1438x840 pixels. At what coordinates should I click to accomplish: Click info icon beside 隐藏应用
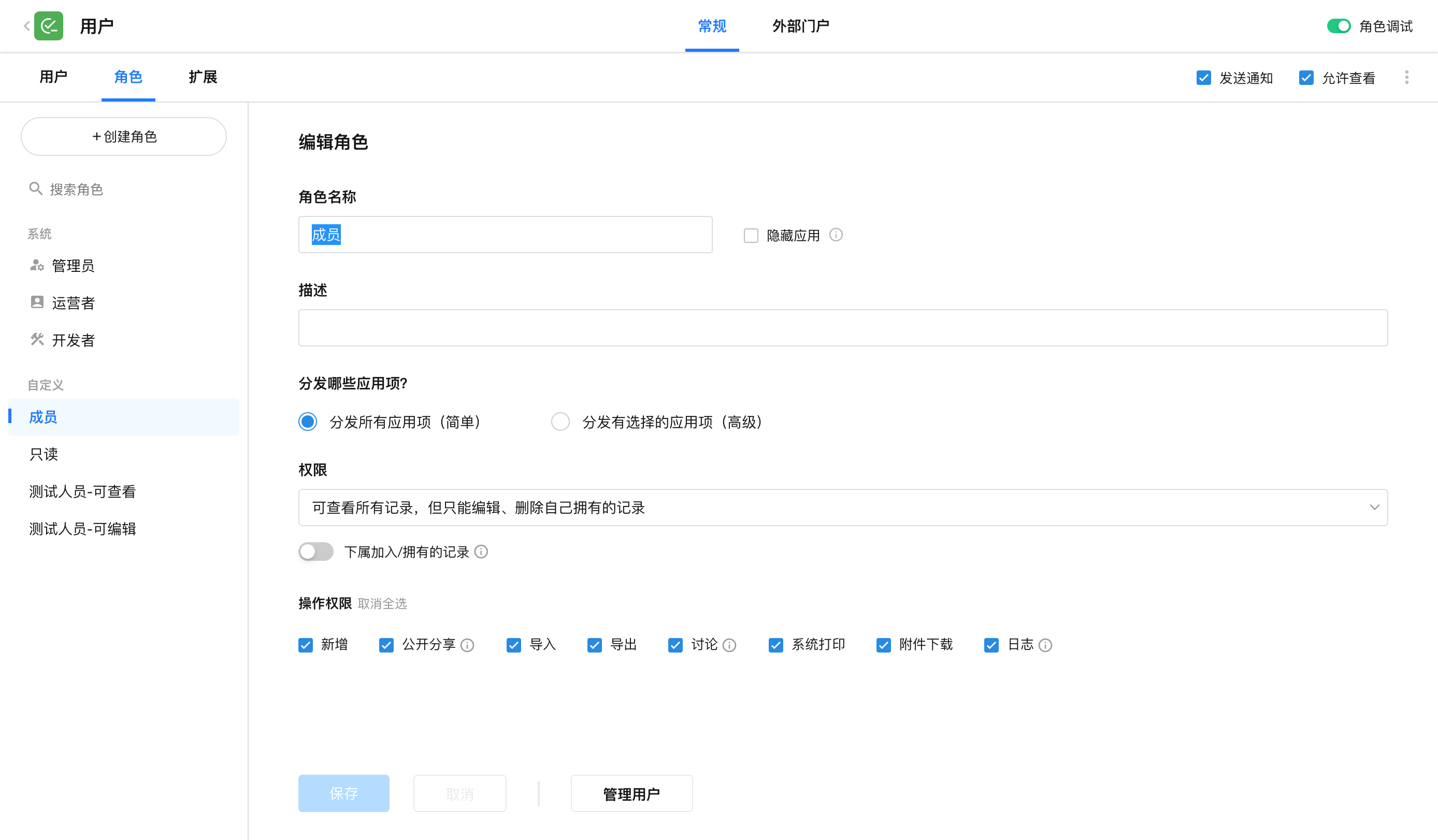(836, 235)
